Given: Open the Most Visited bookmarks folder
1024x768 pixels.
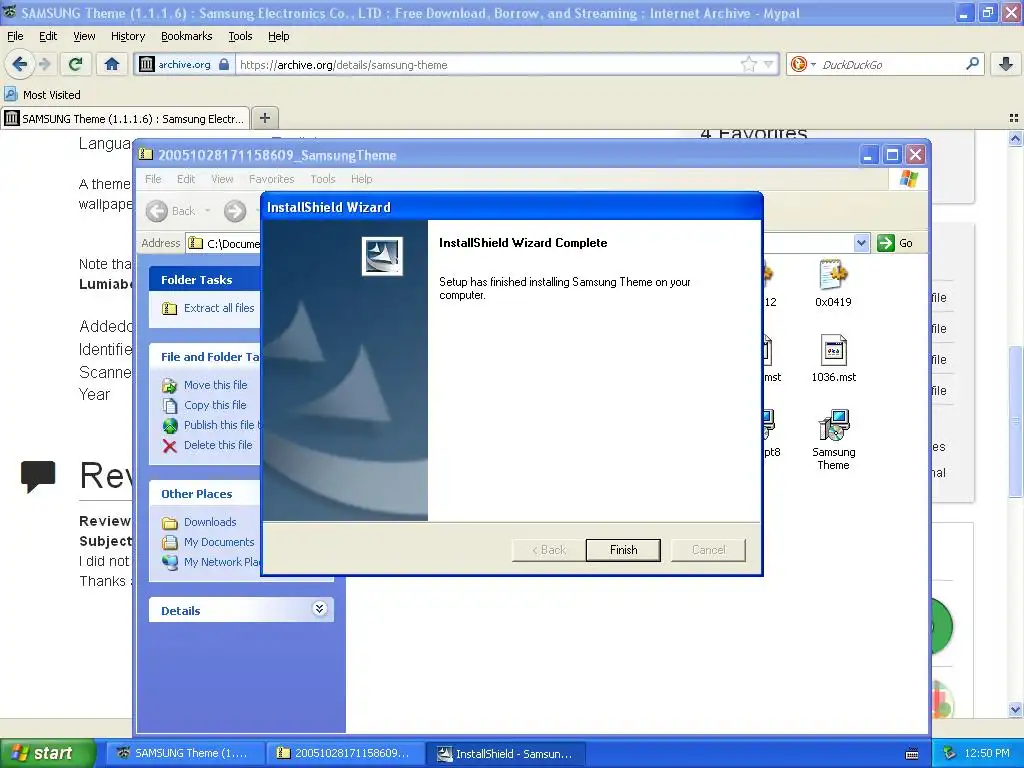Looking at the screenshot, I should coord(42,95).
